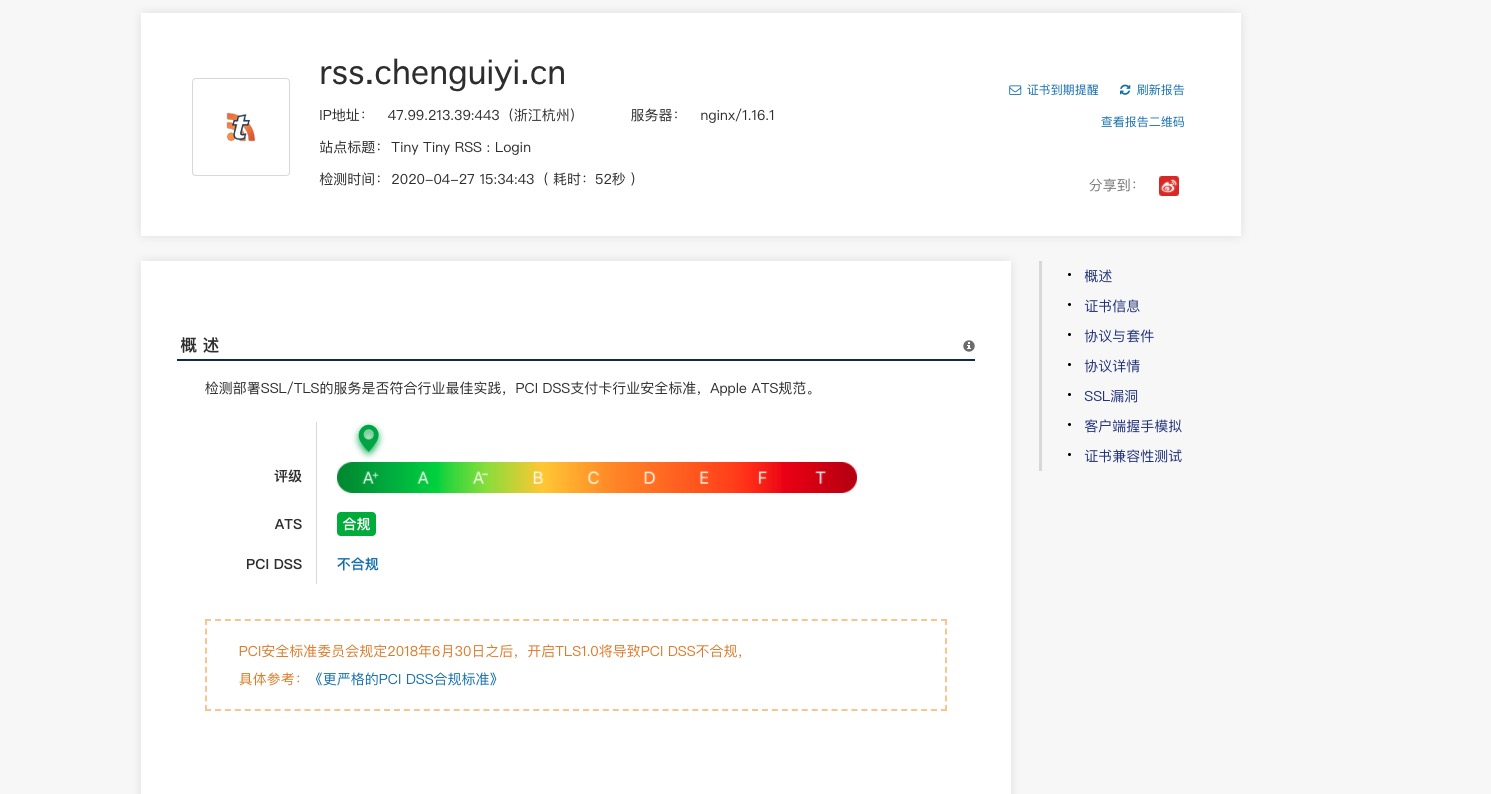
Task: Jump to 概述 in the side navigation
Action: [1098, 276]
